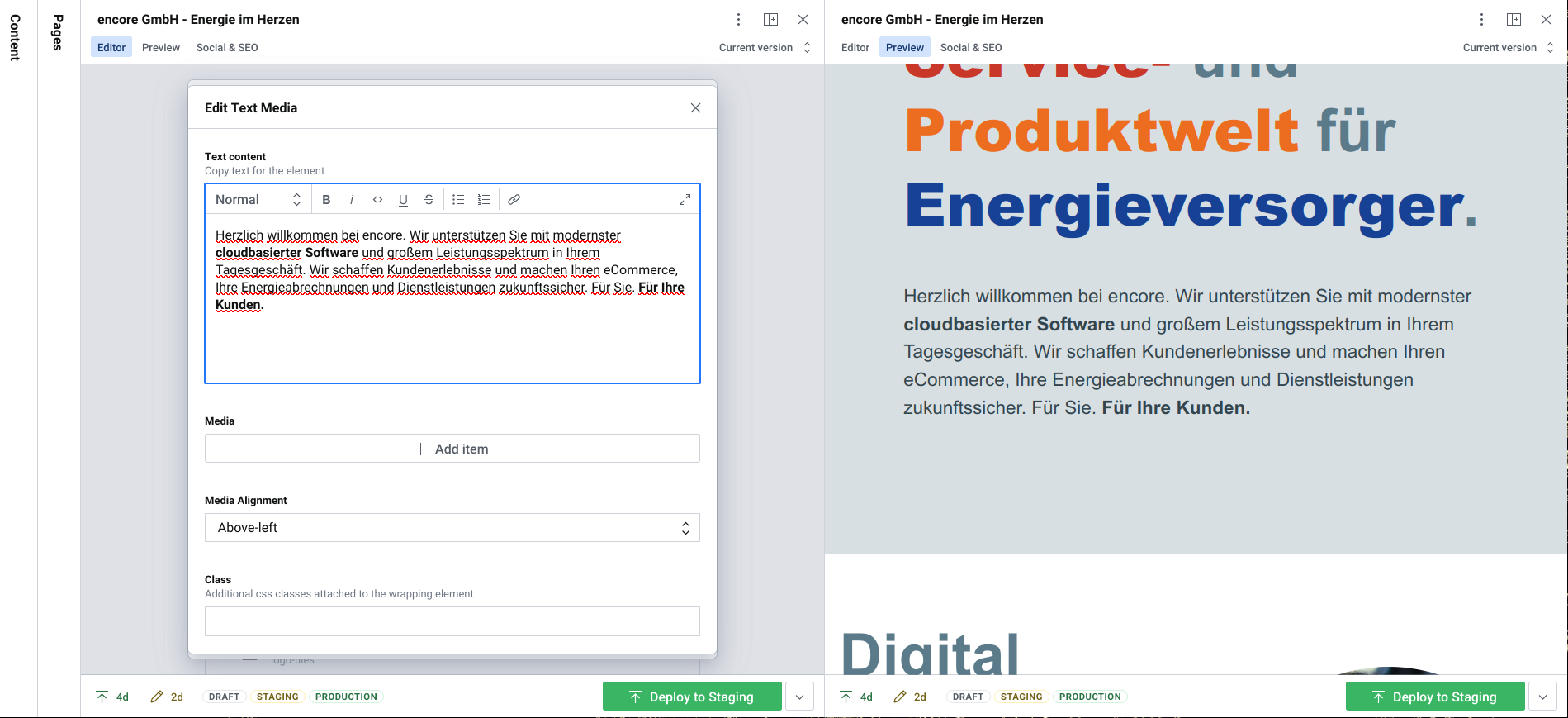Close the left document pane
Screen dimensions: 1568x718
point(803,19)
